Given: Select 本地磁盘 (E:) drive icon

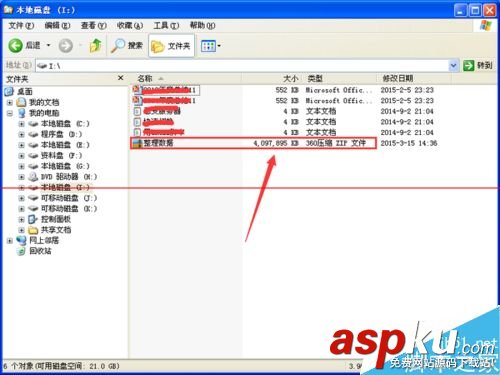Looking at the screenshot, I should pos(33,145).
